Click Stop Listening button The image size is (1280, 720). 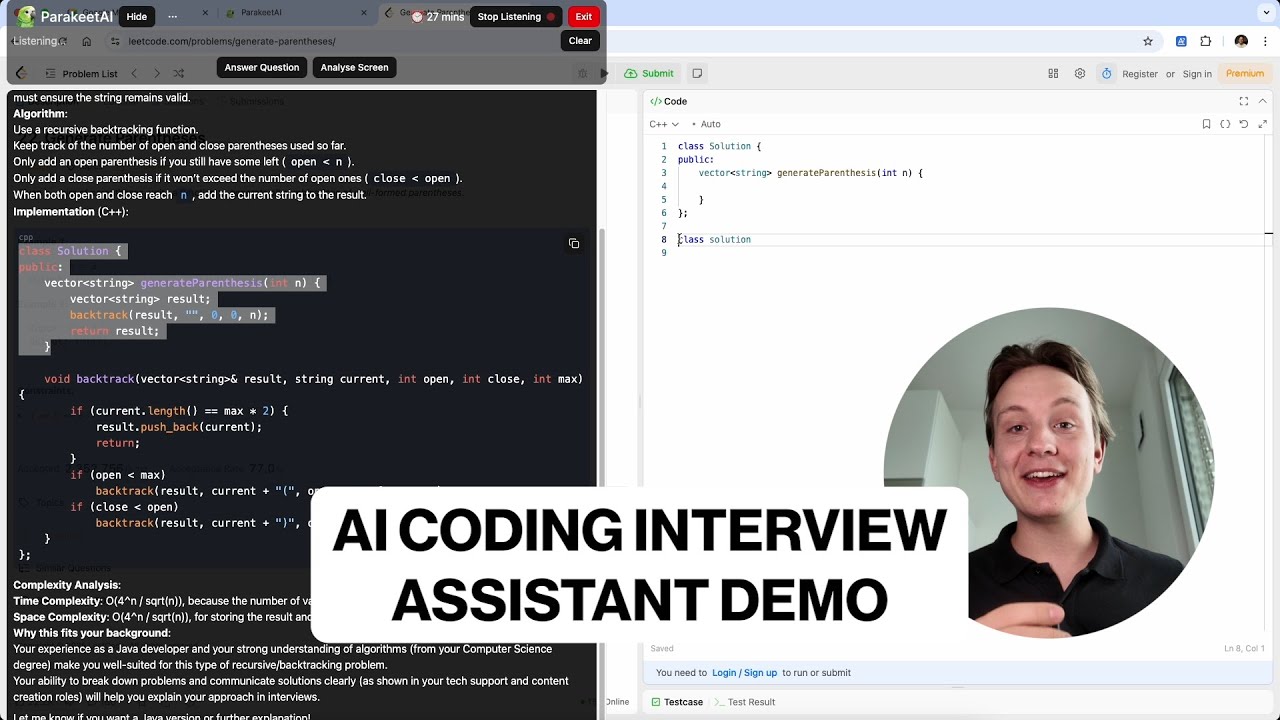(x=516, y=16)
